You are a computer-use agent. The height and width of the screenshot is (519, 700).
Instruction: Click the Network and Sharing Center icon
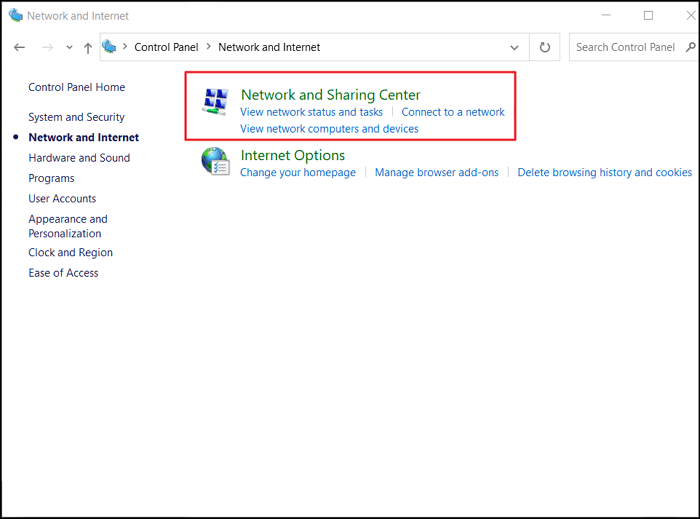[215, 102]
